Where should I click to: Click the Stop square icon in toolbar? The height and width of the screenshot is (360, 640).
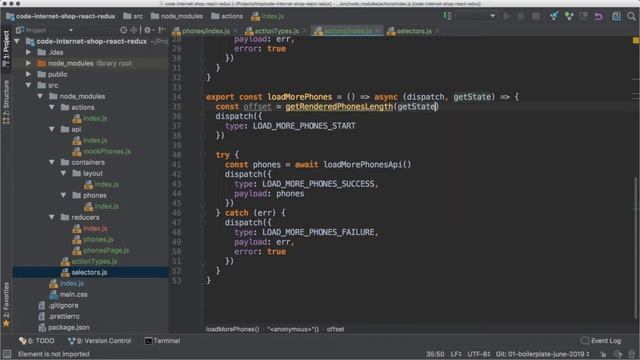click(536, 16)
